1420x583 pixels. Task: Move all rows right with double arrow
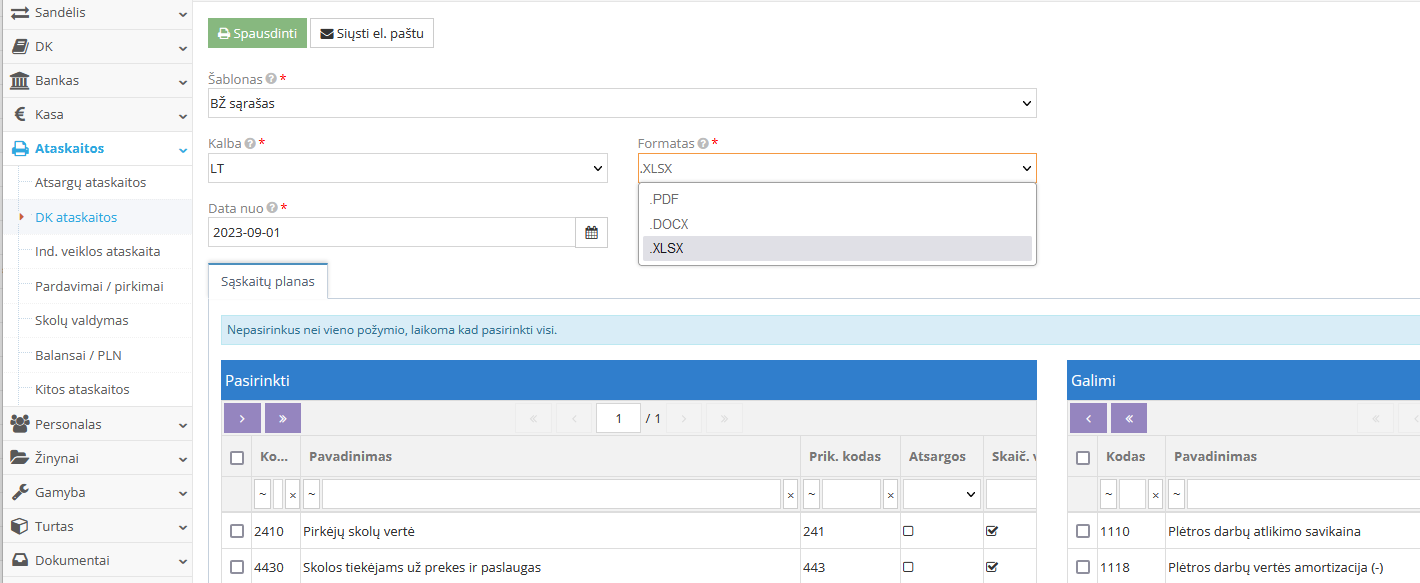pyautogui.click(x=282, y=418)
